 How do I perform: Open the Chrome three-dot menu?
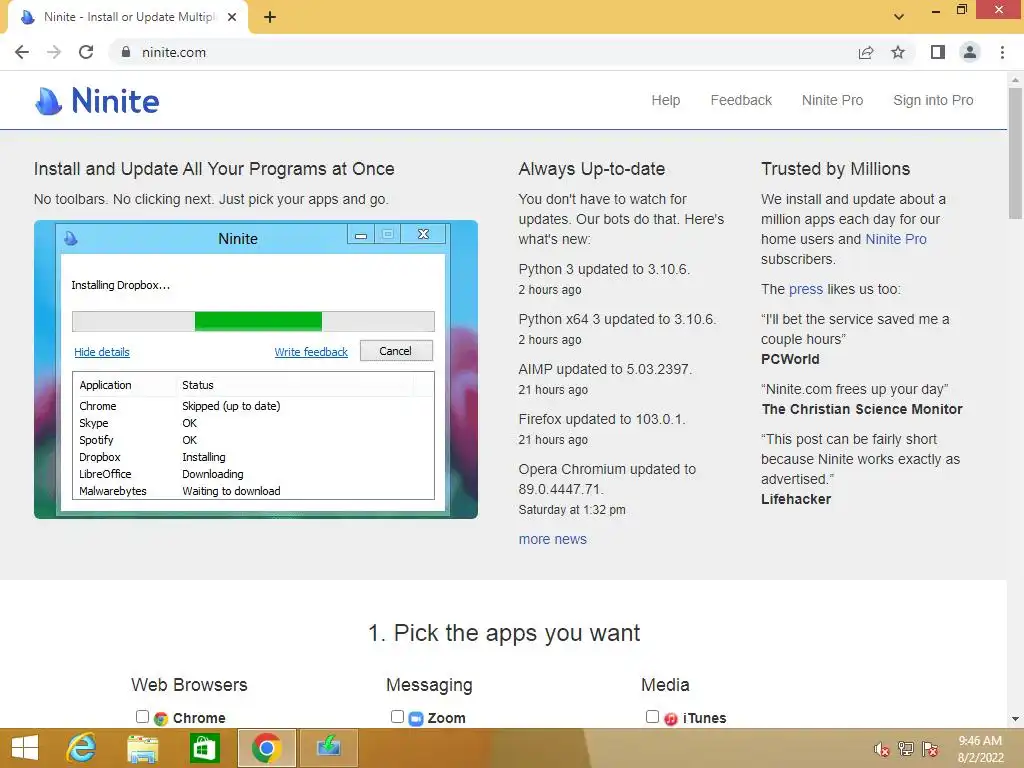point(1002,52)
